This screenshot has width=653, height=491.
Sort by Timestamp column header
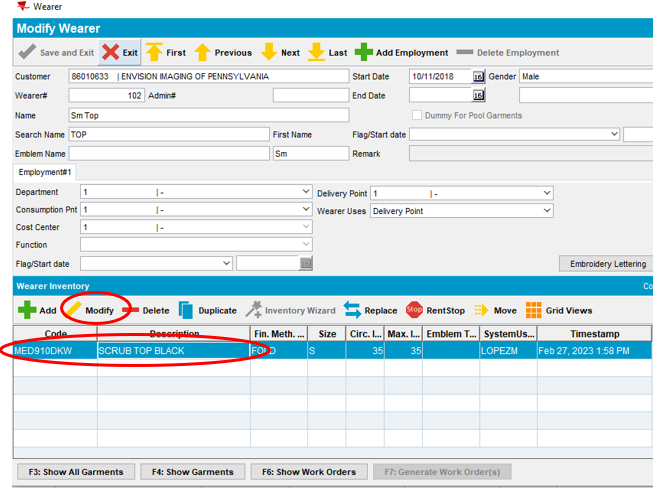[594, 334]
